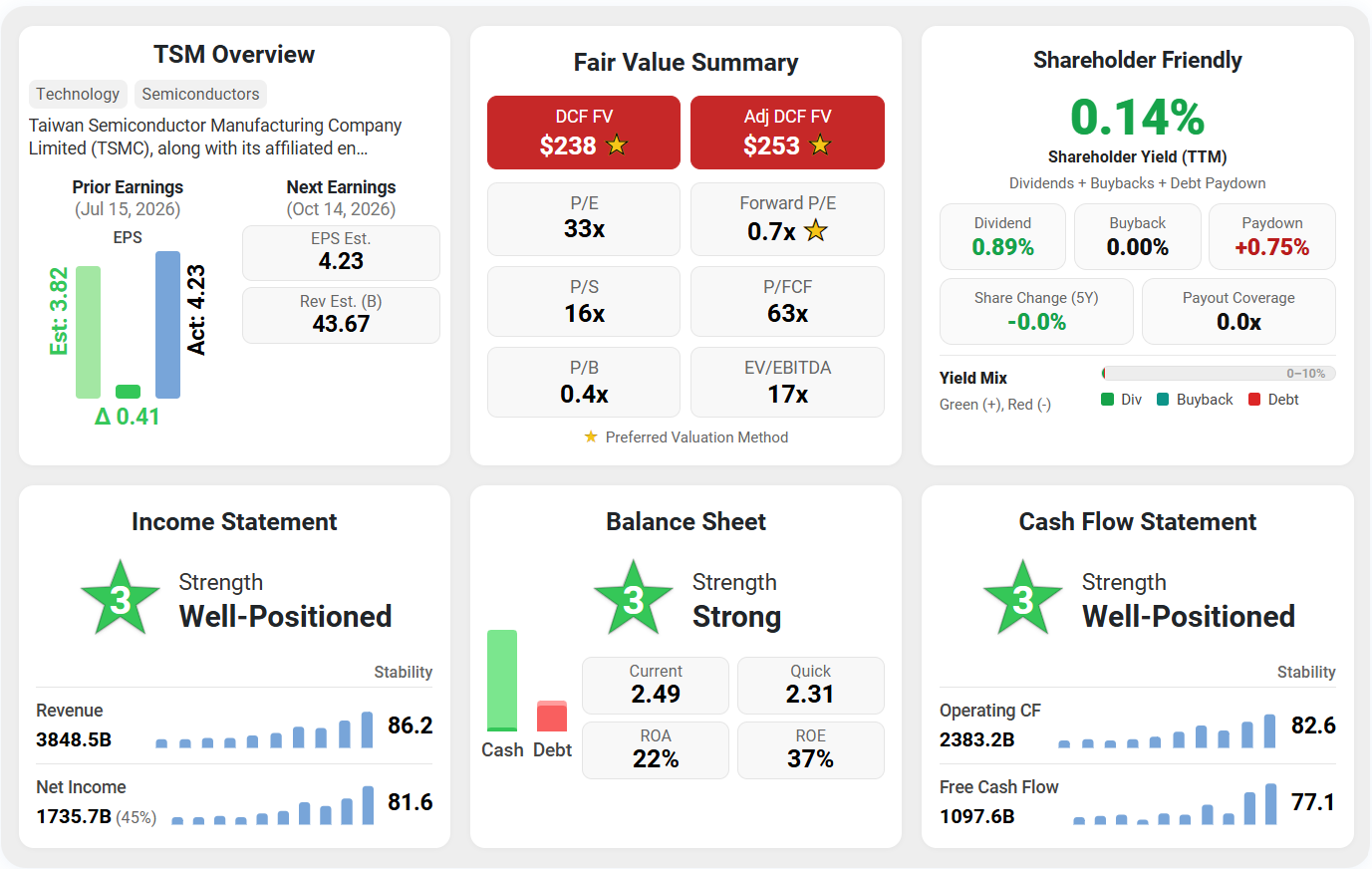Click the Technology sector tag
Viewport: 1372px width, 869px height.
pyautogui.click(x=78, y=94)
